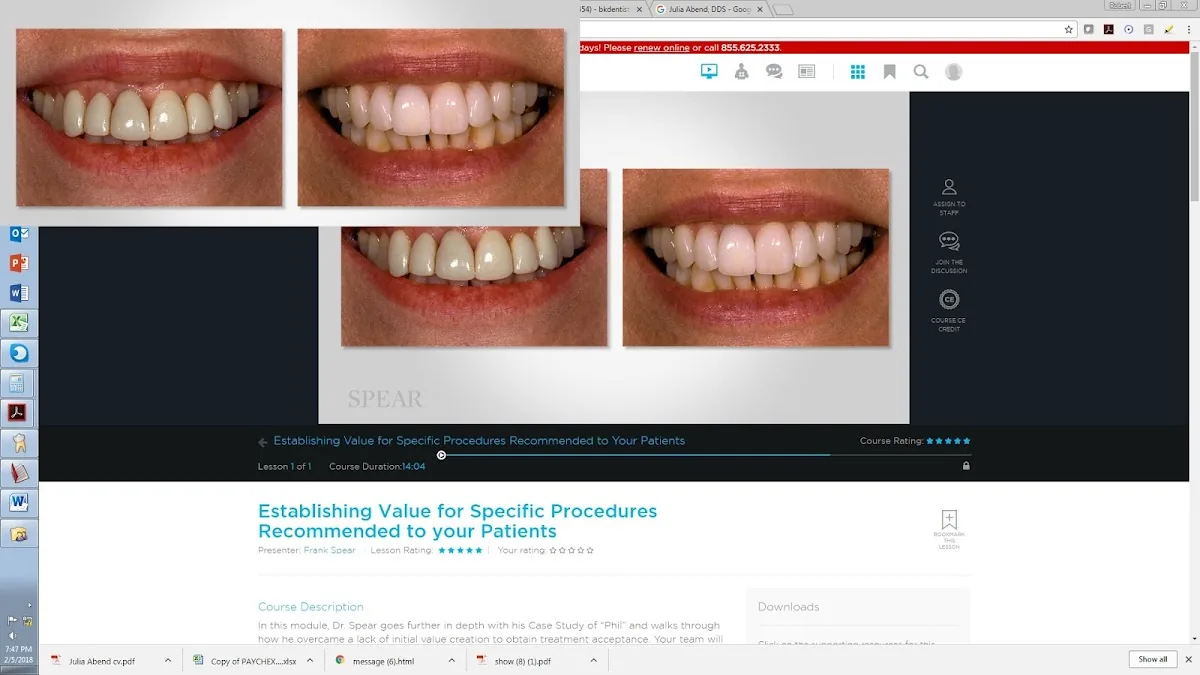Screen dimensions: 1200x675
Task: Click the video progress slider
Action: click(441, 454)
